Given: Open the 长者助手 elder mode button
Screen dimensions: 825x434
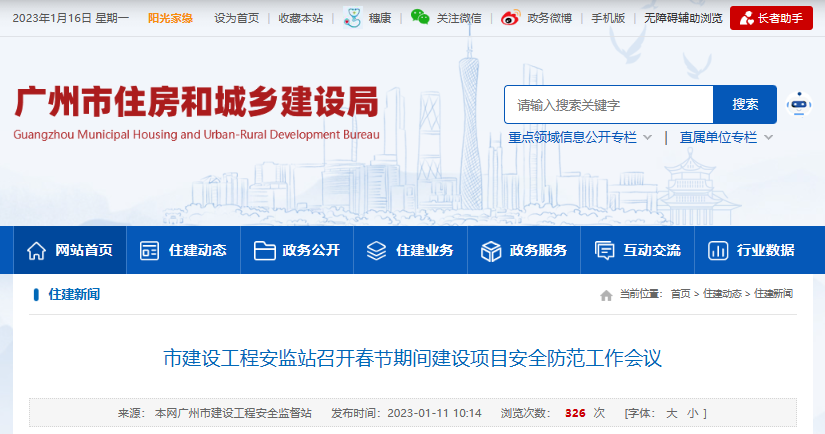Looking at the screenshot, I should (771, 18).
